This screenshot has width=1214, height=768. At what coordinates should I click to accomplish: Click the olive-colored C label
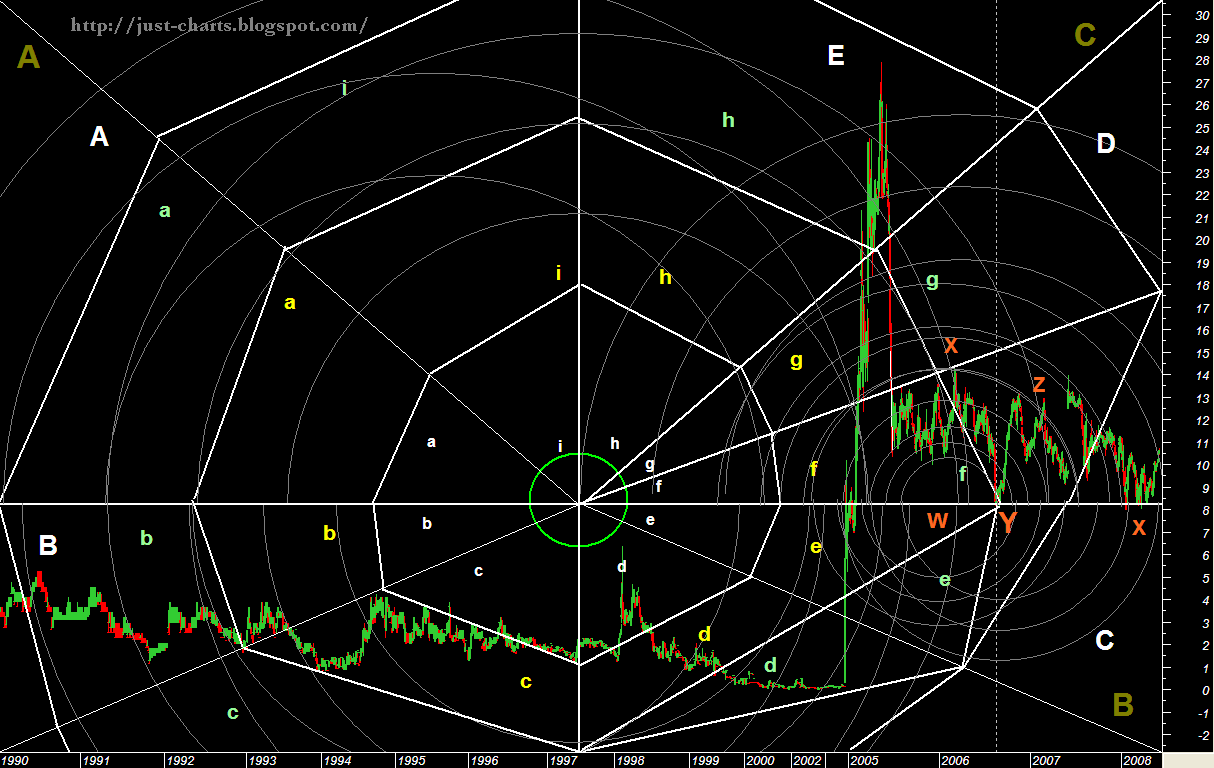click(x=1085, y=36)
